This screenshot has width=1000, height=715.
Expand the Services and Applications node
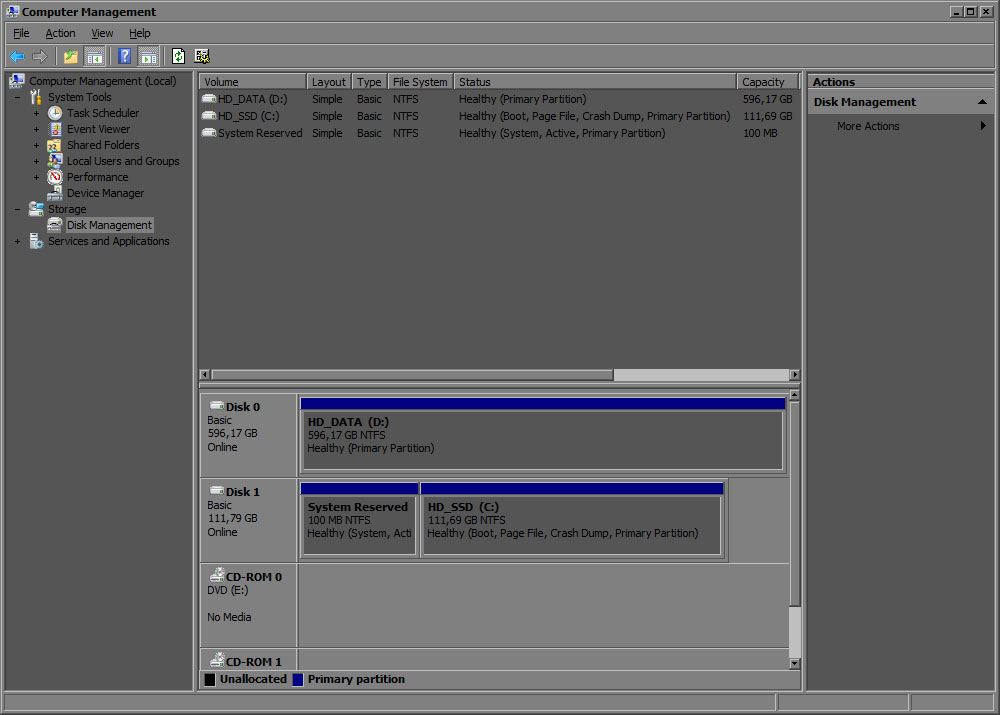coord(18,242)
